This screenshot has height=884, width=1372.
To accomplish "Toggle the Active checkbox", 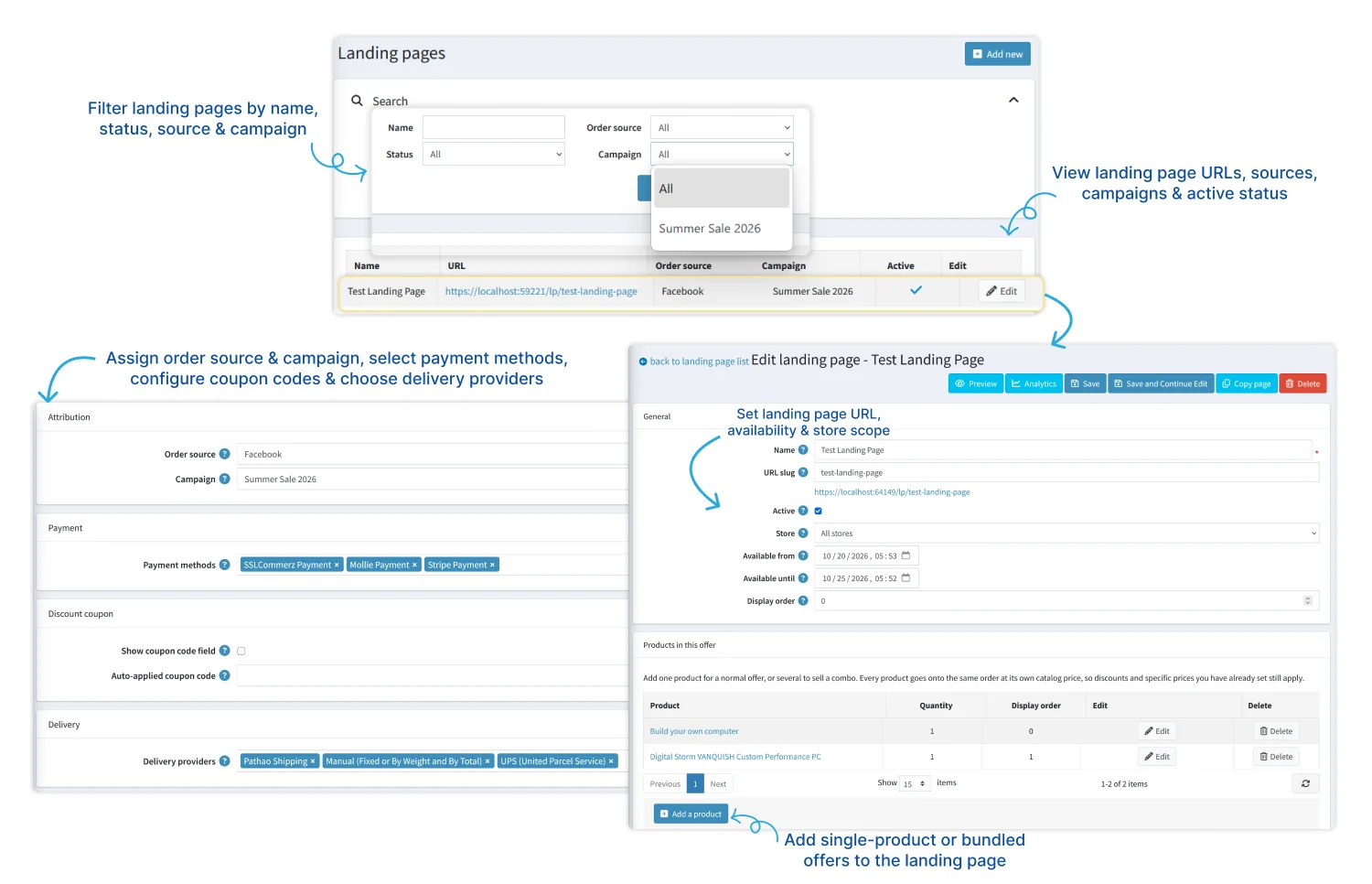I will point(818,512).
